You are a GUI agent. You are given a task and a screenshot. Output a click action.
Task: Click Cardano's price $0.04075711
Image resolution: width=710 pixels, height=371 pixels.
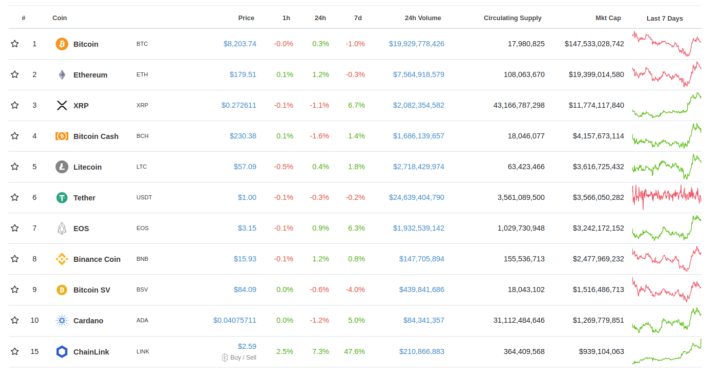click(x=235, y=320)
